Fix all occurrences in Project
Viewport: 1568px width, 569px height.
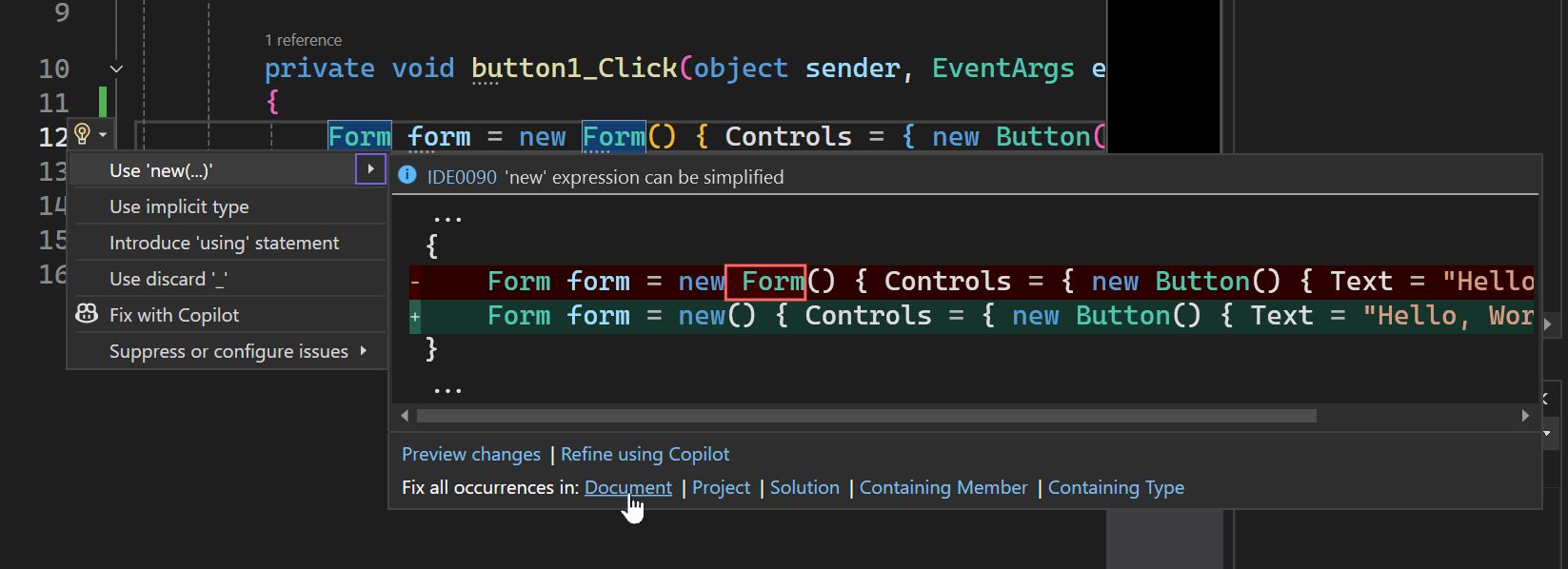(721, 487)
